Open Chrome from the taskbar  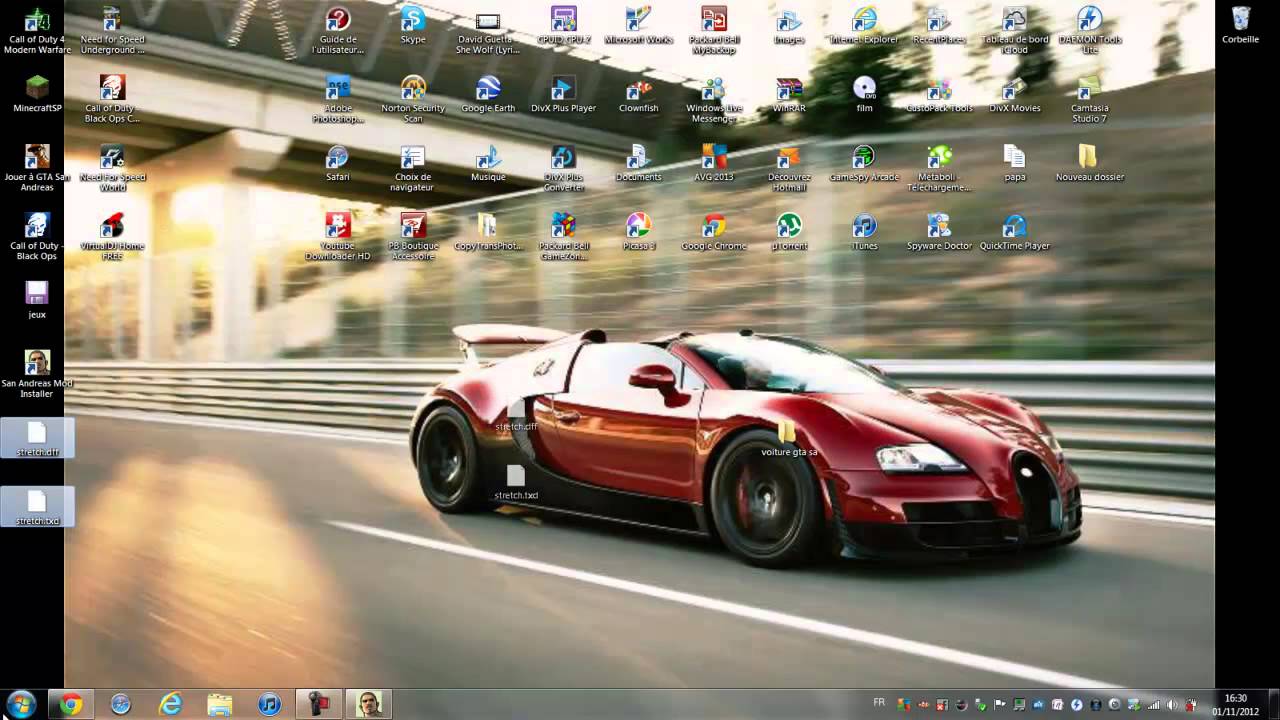coord(70,704)
